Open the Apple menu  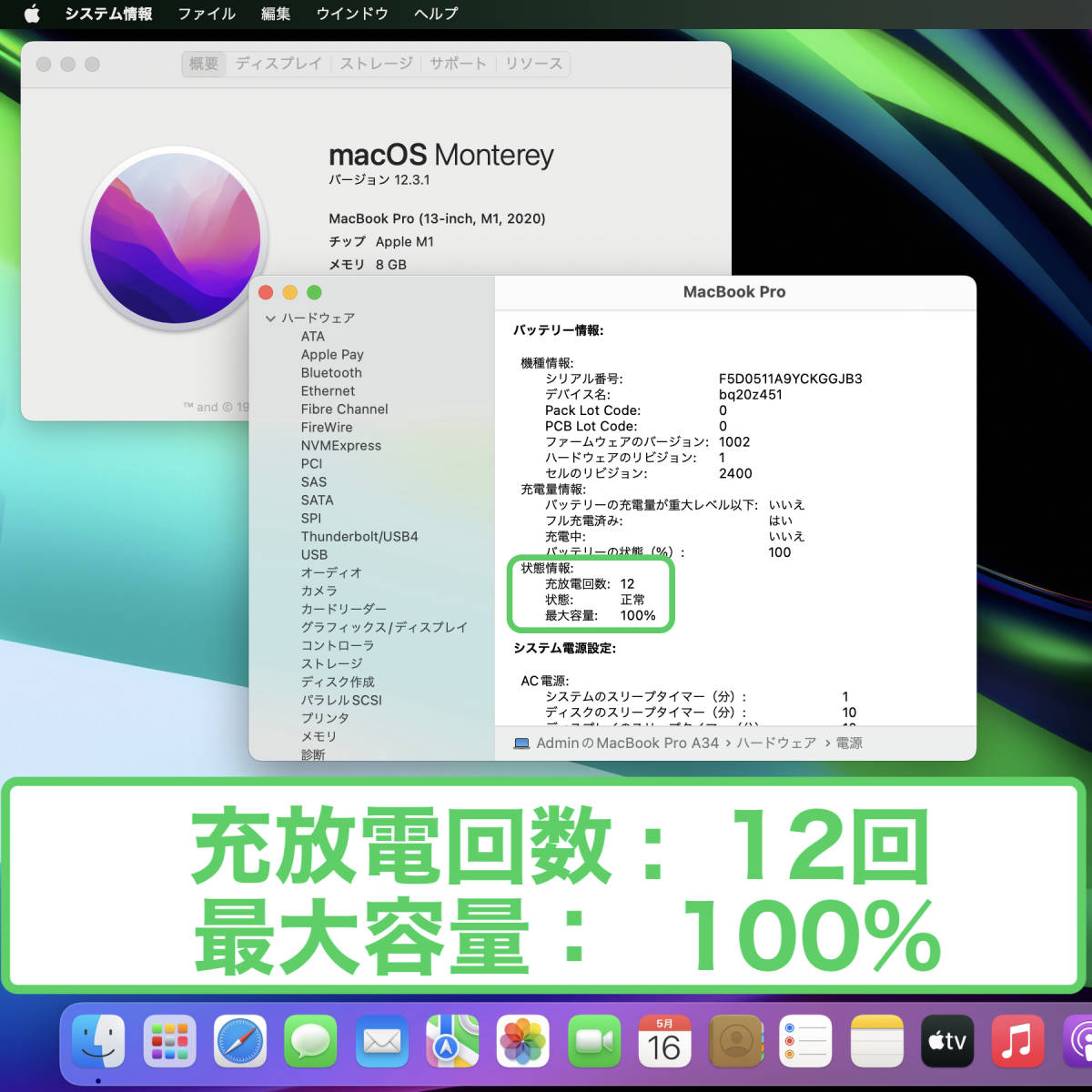[x=32, y=14]
